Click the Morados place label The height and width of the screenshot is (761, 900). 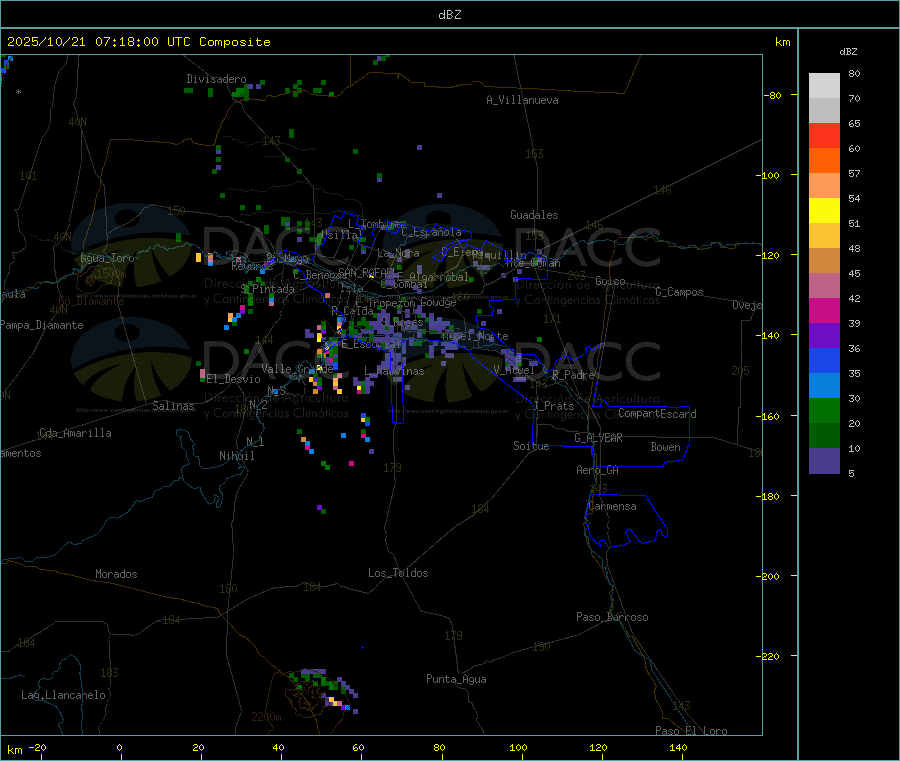[116, 574]
